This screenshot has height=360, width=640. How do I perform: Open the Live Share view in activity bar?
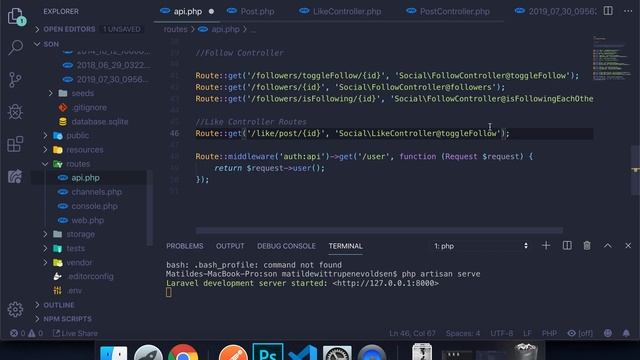click(16, 176)
